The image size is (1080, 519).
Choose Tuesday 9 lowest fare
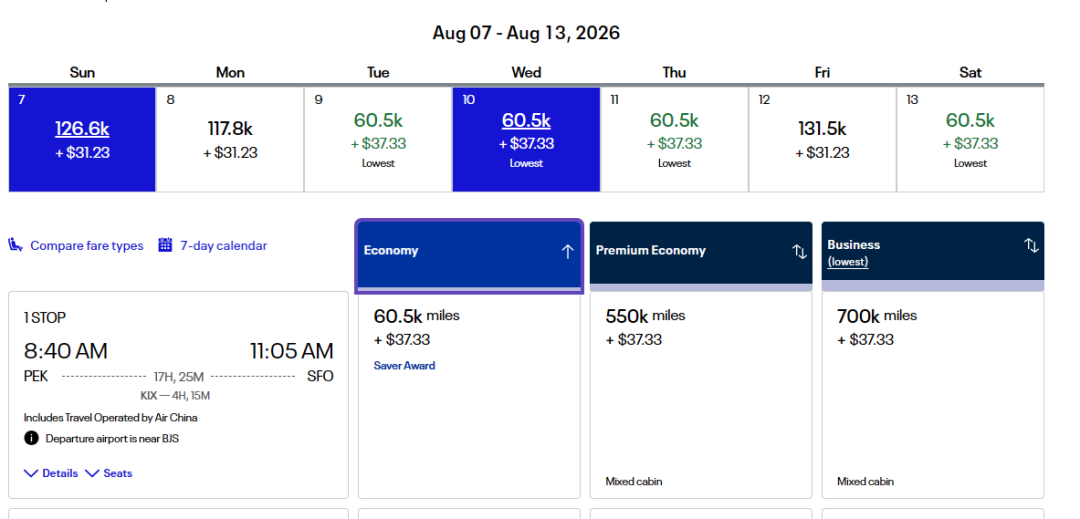tap(378, 139)
